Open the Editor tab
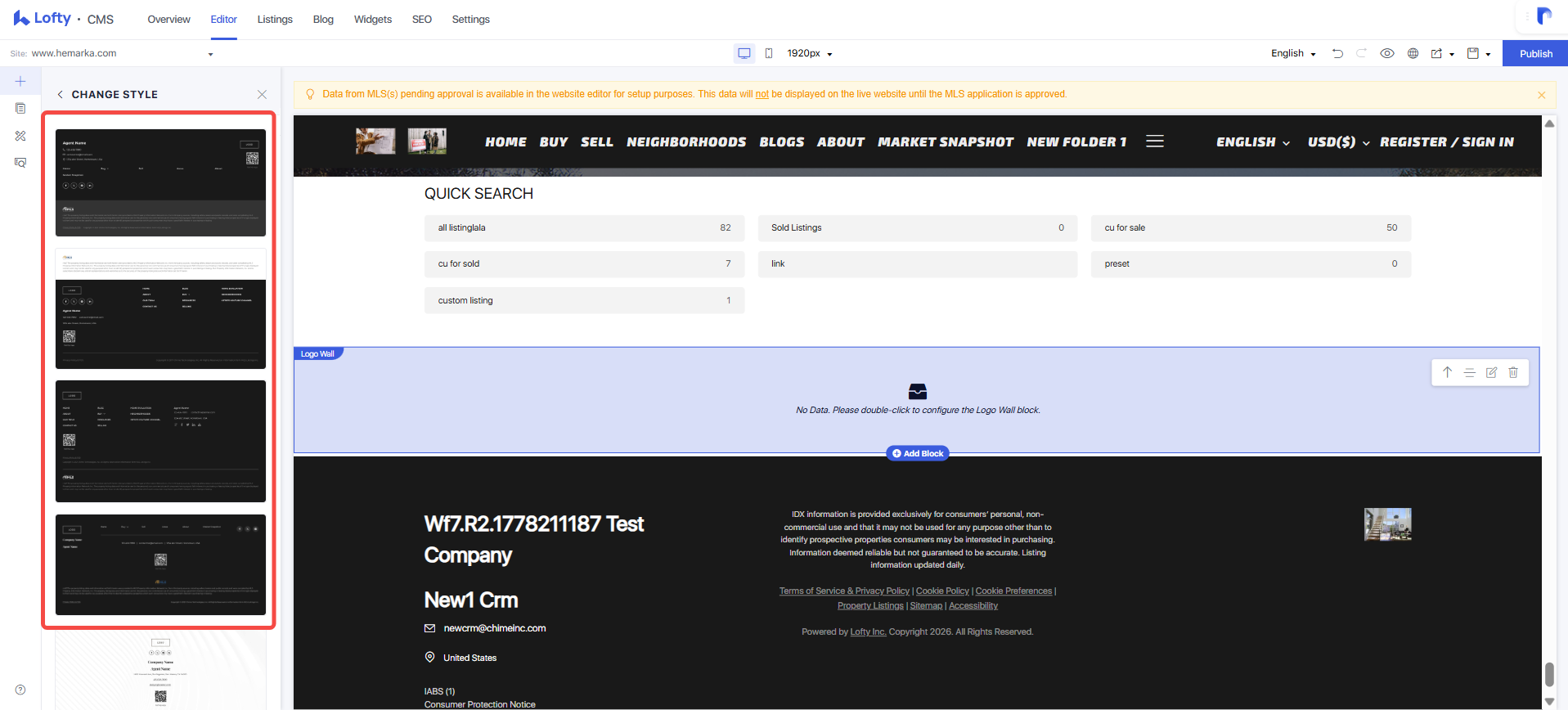This screenshot has width=1568, height=710. pos(223,19)
